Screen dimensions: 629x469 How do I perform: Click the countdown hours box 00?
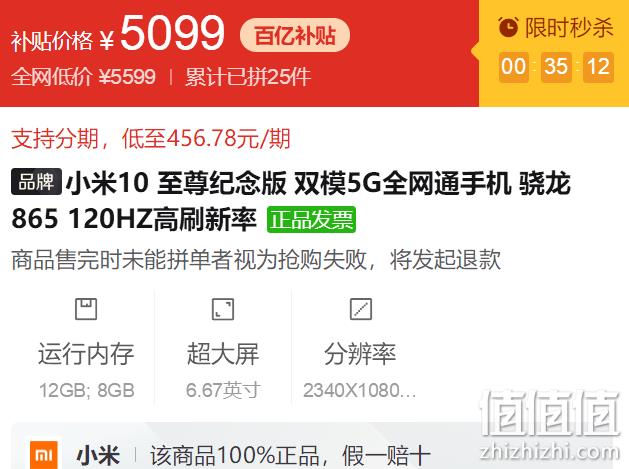[x=513, y=67]
